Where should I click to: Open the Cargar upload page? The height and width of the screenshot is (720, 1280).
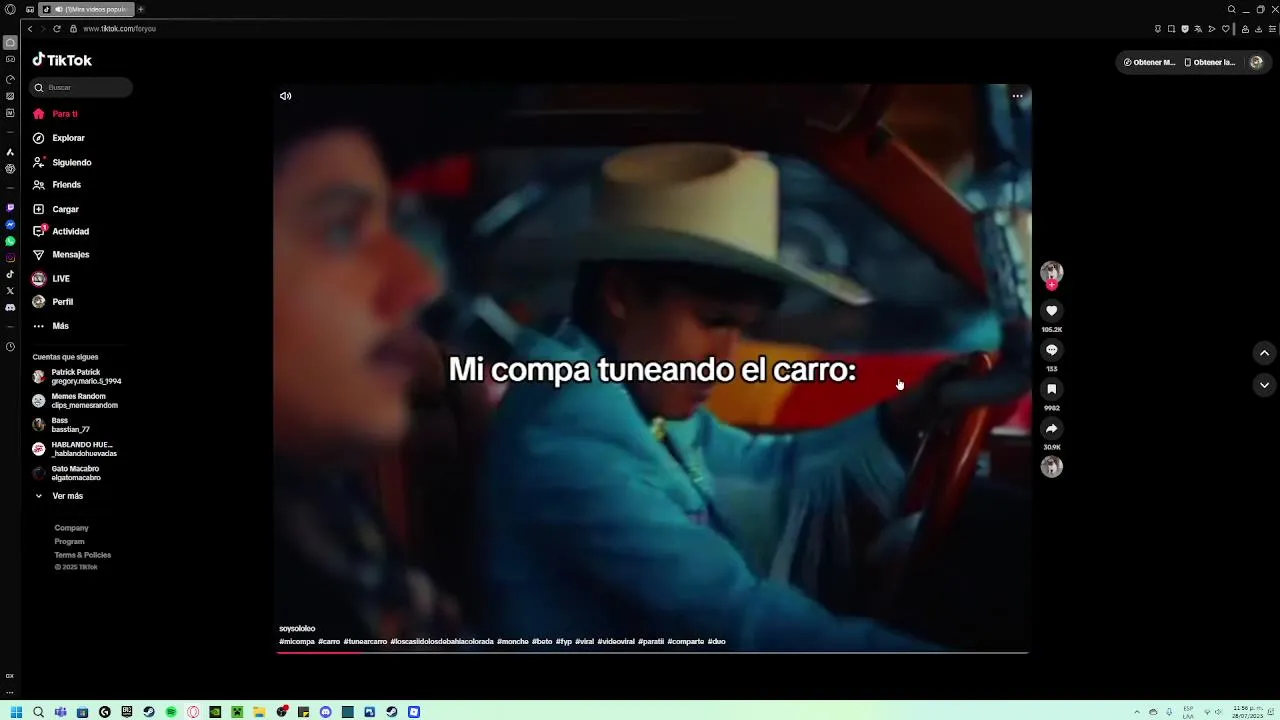[x=56, y=209]
